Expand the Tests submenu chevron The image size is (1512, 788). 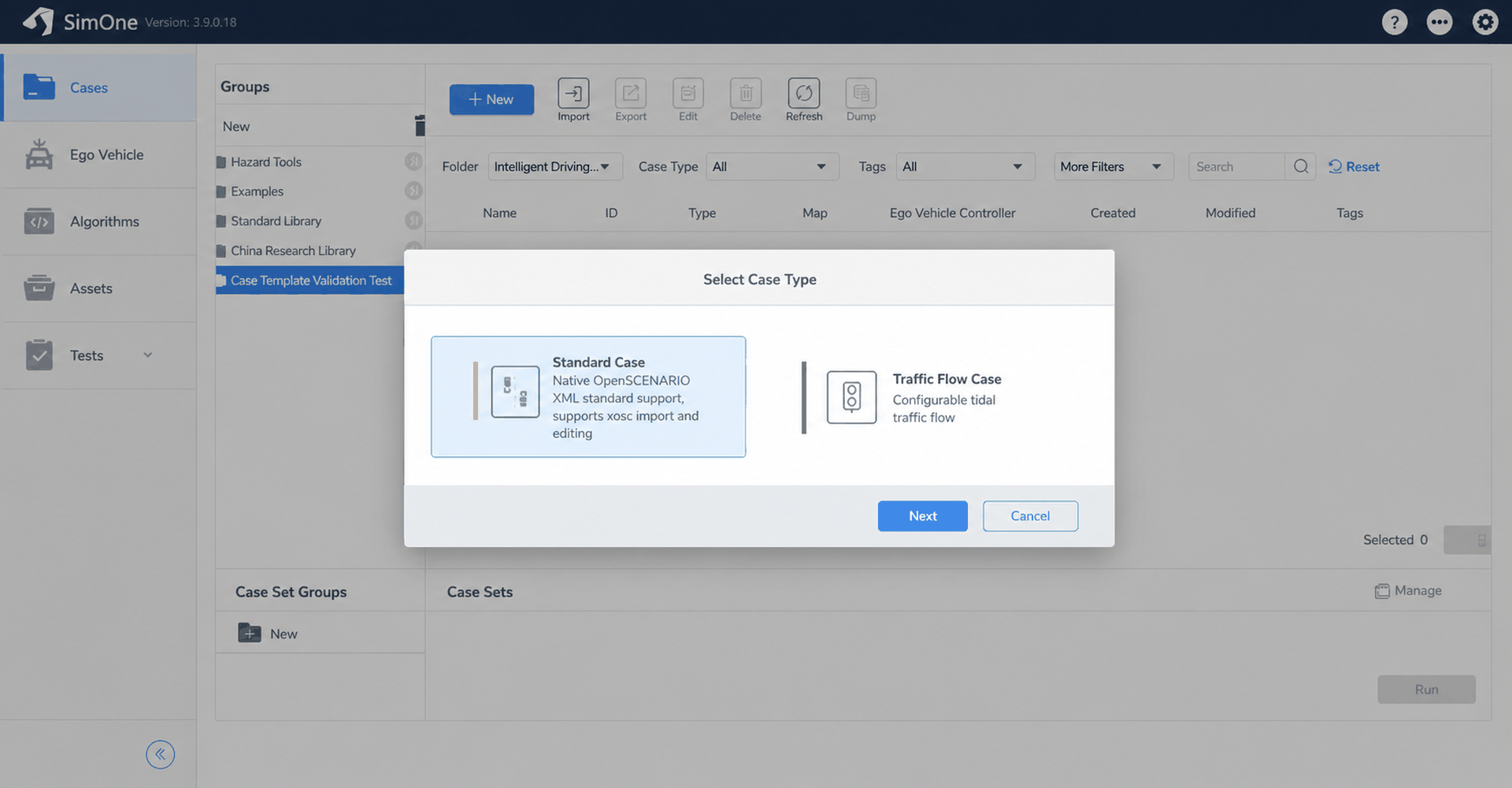148,355
